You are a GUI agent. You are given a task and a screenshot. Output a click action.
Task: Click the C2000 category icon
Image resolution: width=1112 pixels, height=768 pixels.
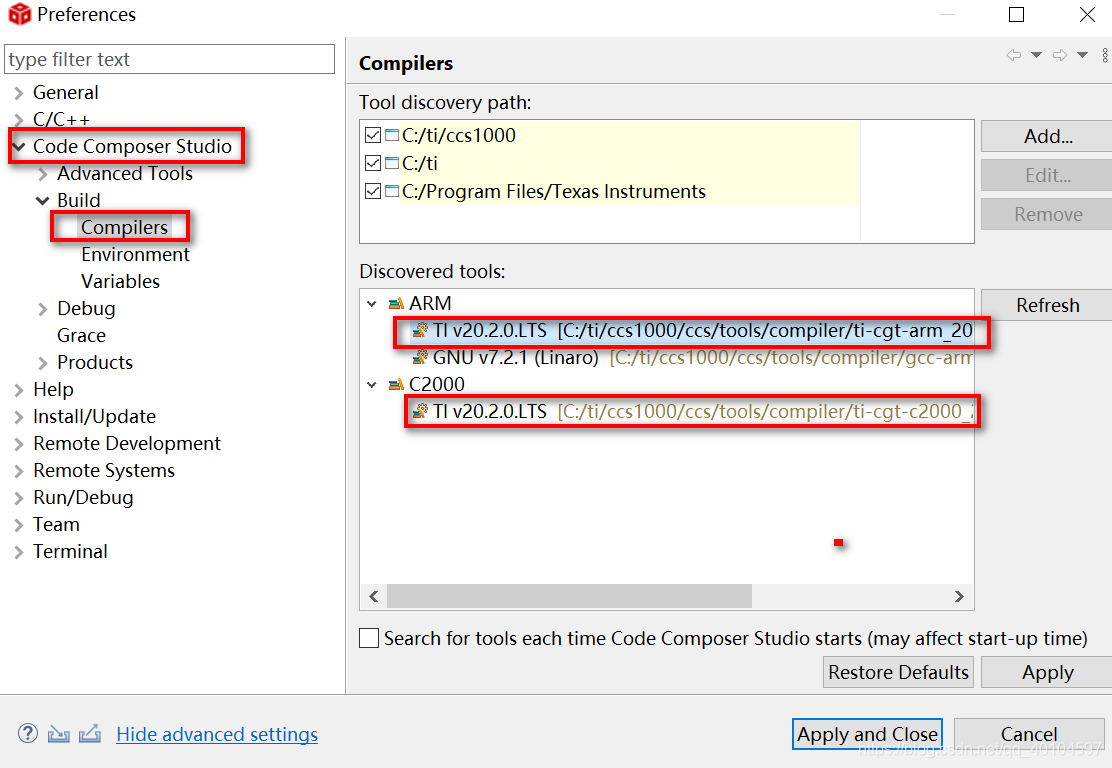(396, 384)
